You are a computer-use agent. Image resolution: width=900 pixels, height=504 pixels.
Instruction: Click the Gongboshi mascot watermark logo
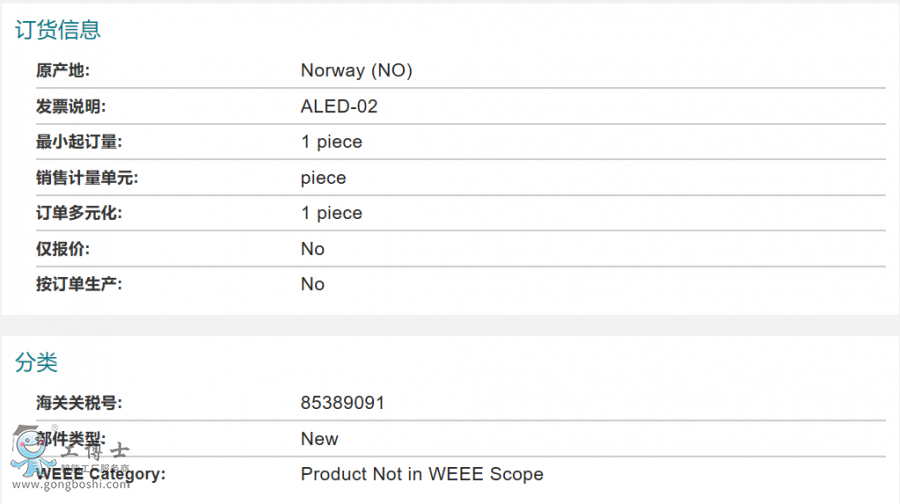coord(30,452)
